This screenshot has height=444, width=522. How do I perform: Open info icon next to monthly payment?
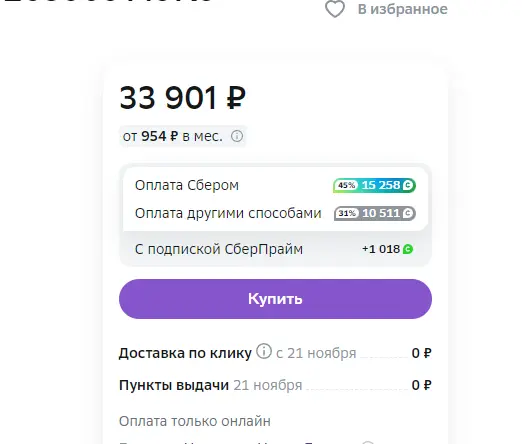click(x=237, y=136)
